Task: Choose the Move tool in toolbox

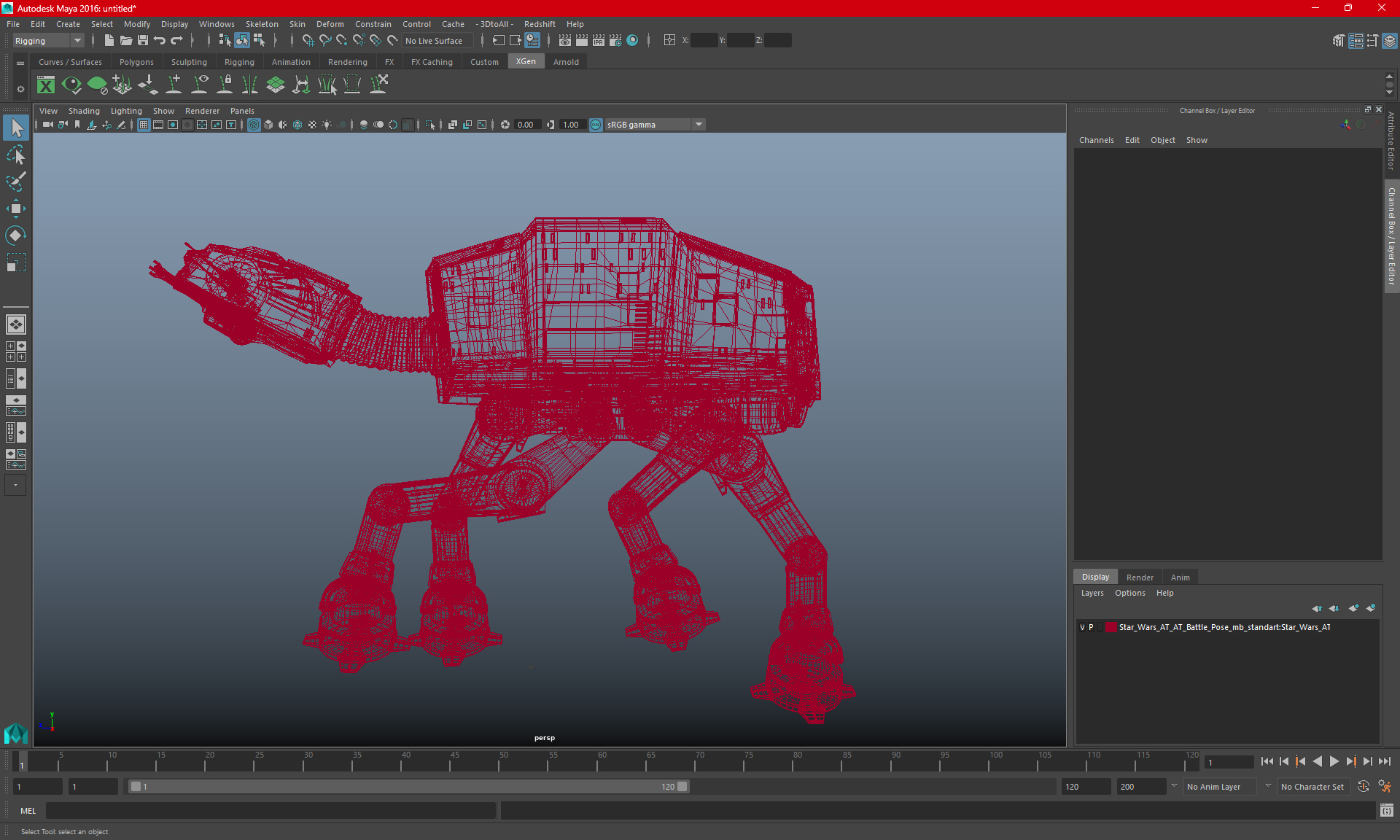Action: pyautogui.click(x=16, y=209)
